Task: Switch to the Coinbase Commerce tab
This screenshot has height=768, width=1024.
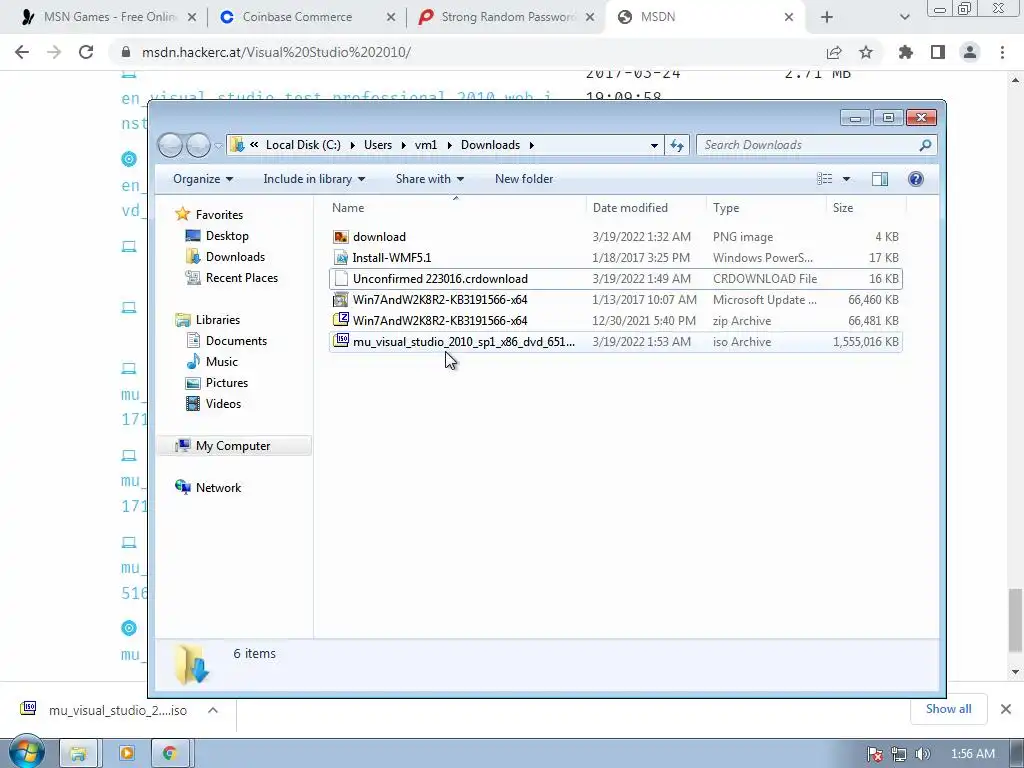Action: (306, 17)
